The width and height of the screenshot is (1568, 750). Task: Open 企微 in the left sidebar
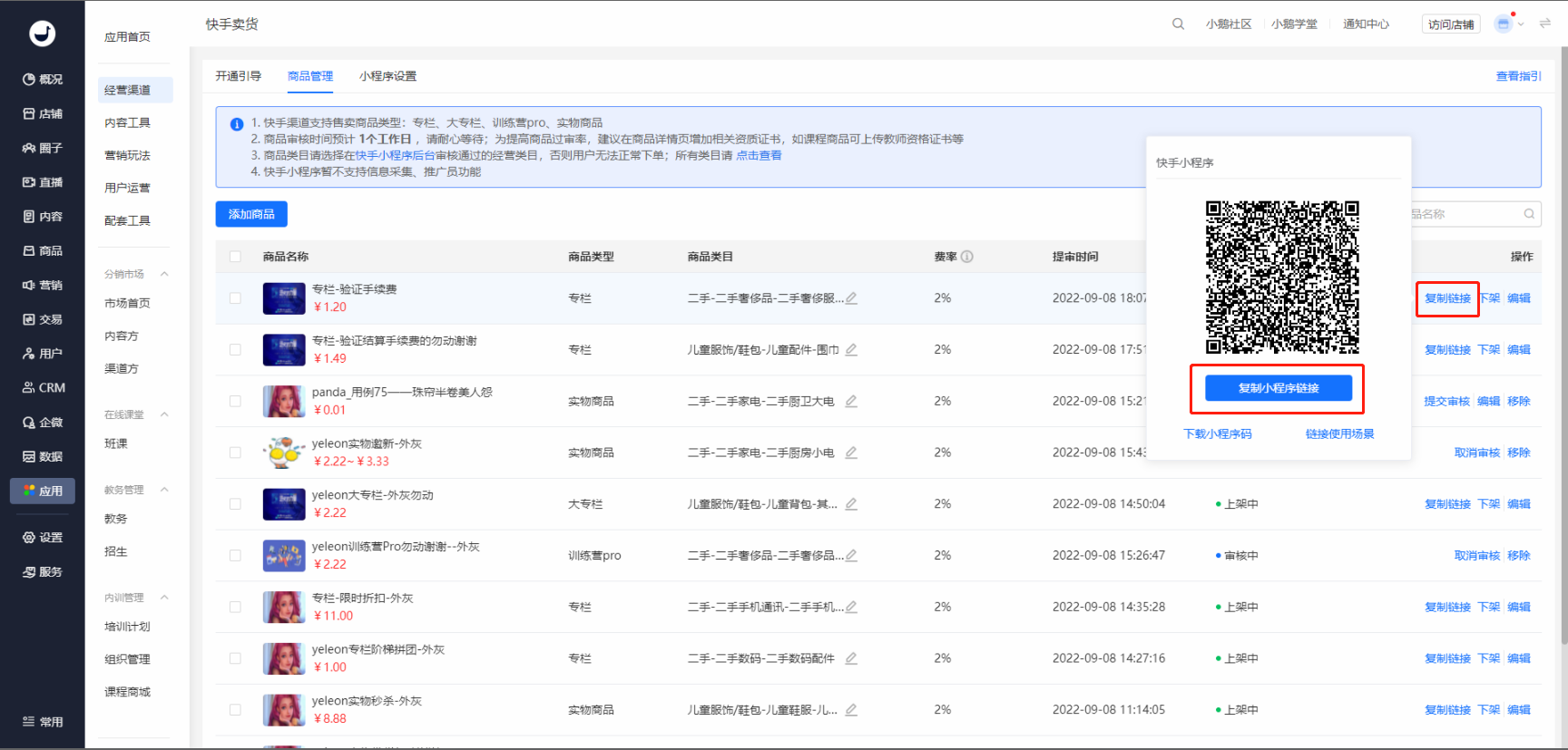43,423
